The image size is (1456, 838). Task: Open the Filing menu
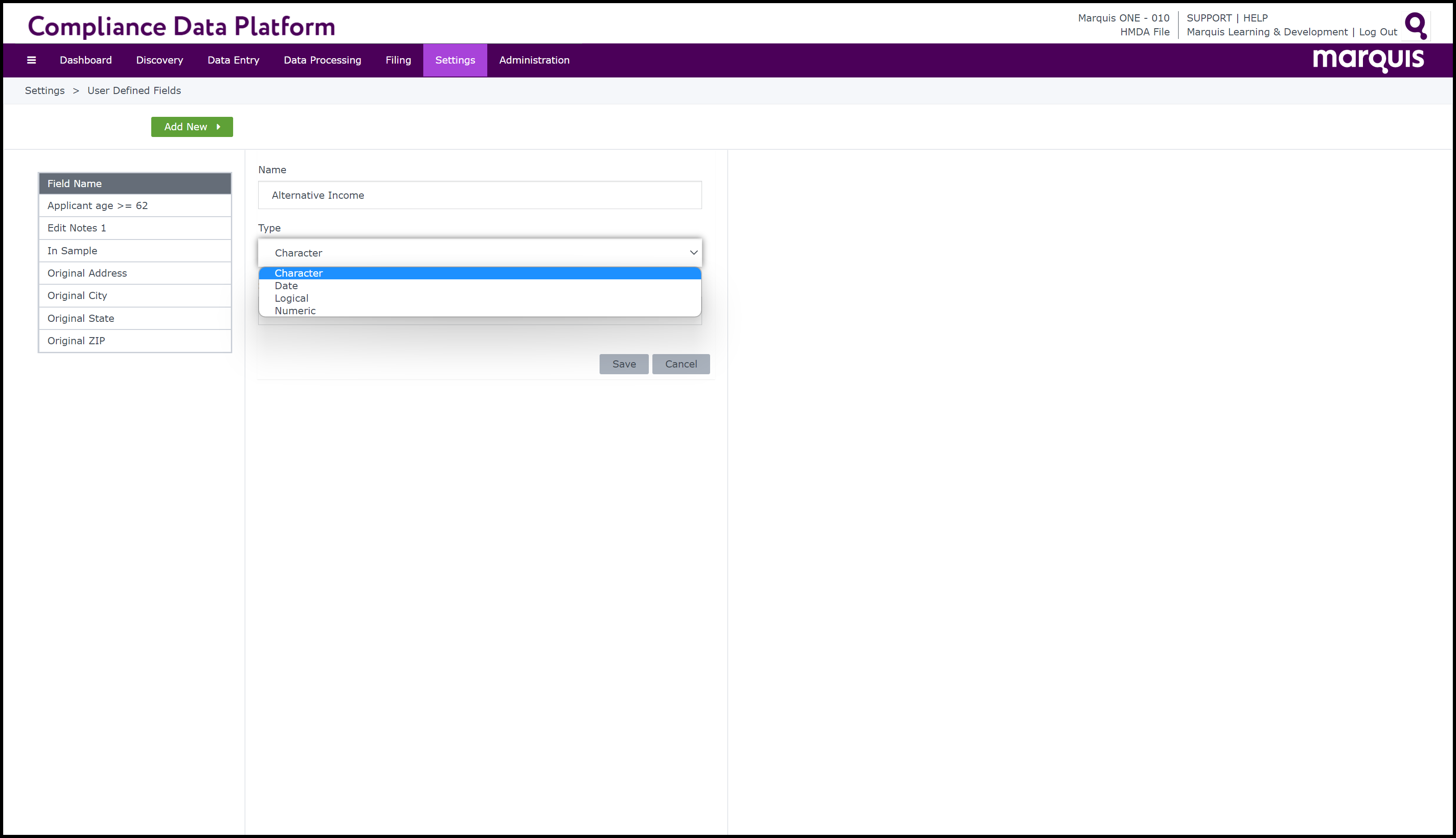(398, 60)
